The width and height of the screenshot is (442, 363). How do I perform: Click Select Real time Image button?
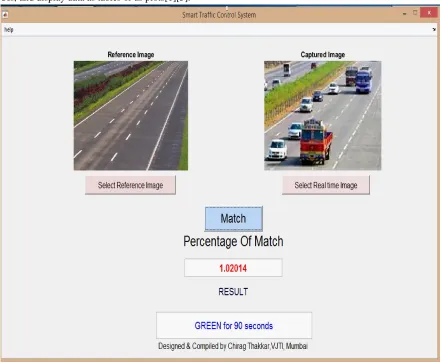pyautogui.click(x=326, y=185)
